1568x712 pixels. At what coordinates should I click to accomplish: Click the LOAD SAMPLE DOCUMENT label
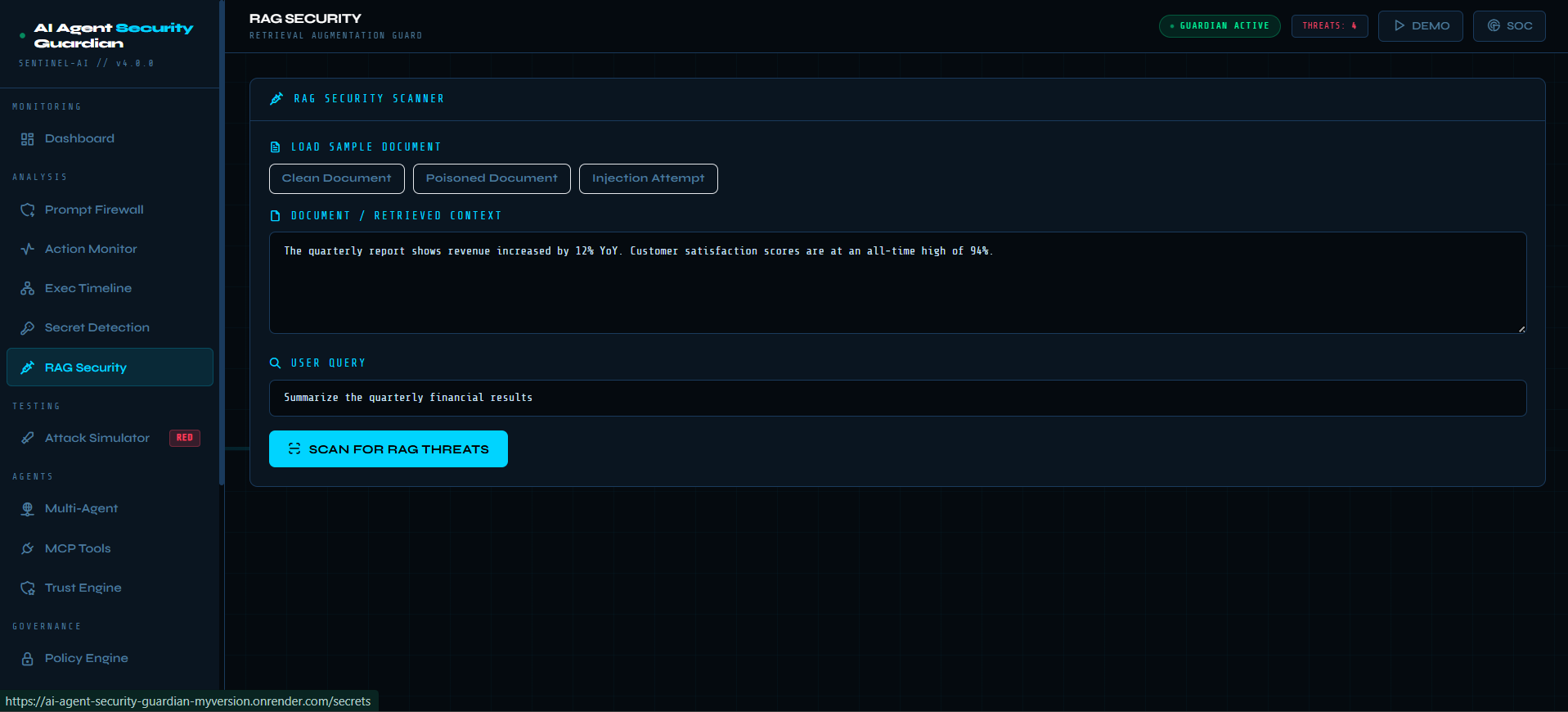(366, 147)
